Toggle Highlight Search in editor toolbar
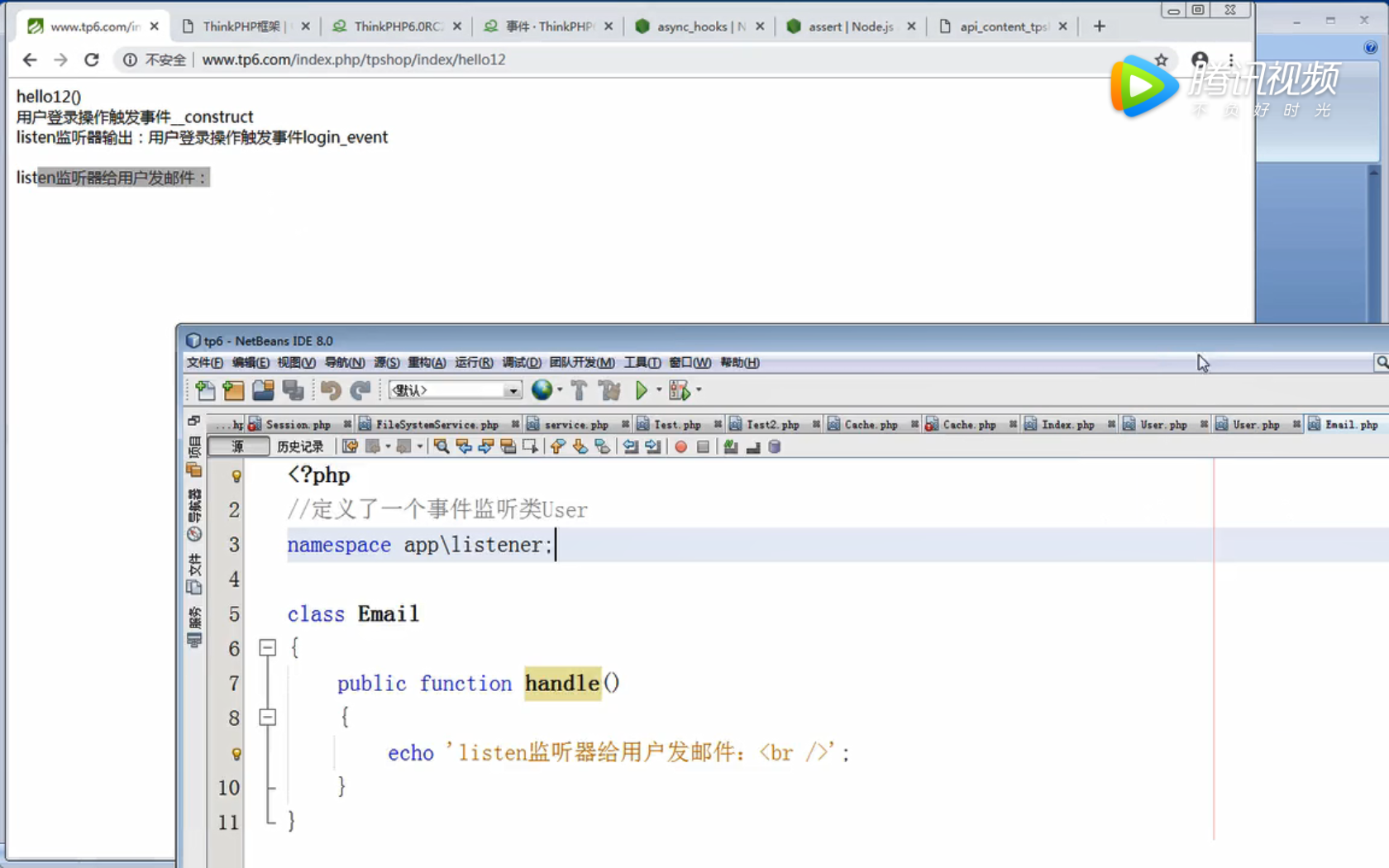Image resolution: width=1389 pixels, height=868 pixels. coord(508,446)
